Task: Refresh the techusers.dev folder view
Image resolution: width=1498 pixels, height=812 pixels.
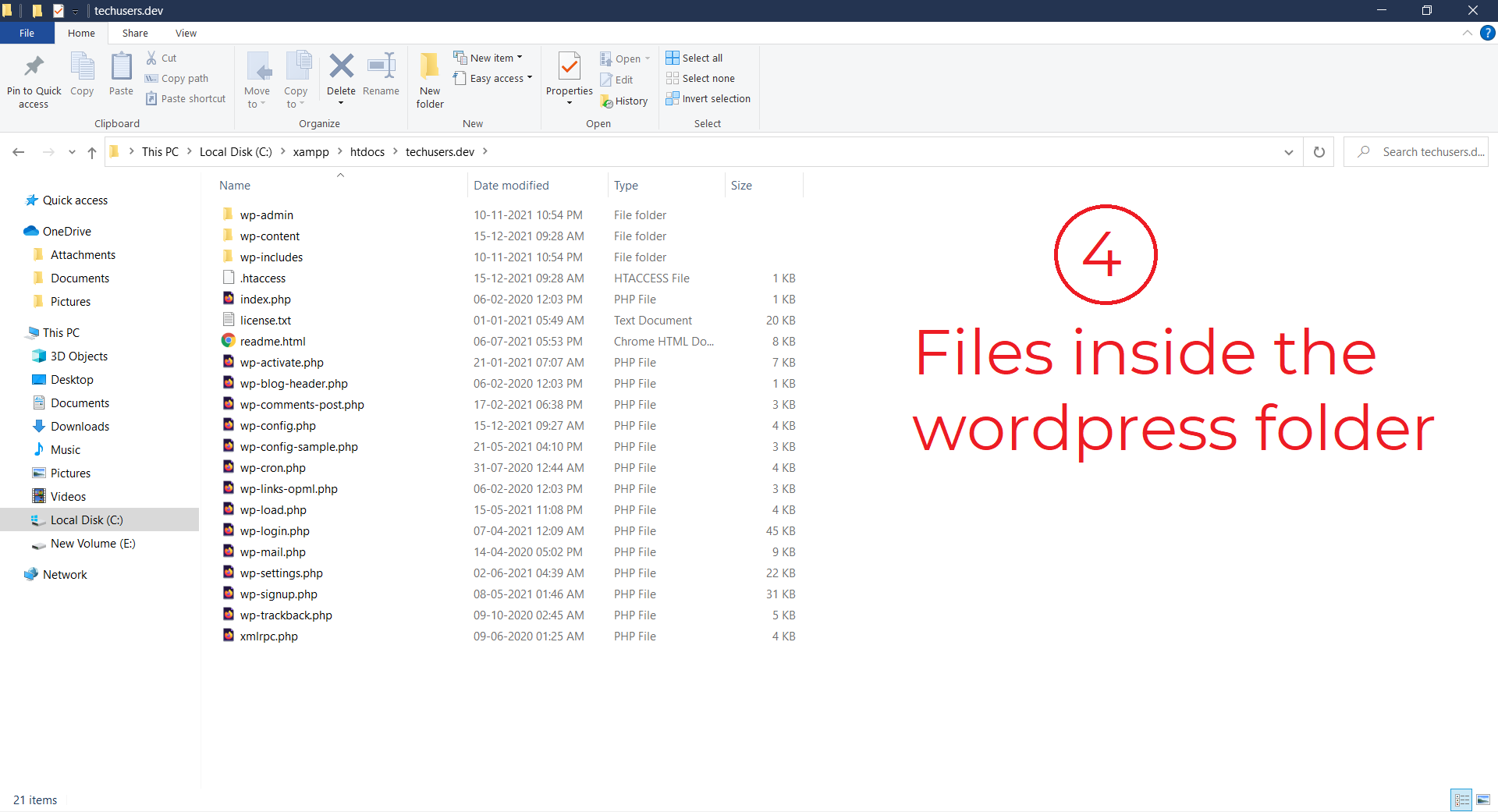Action: pyautogui.click(x=1319, y=152)
